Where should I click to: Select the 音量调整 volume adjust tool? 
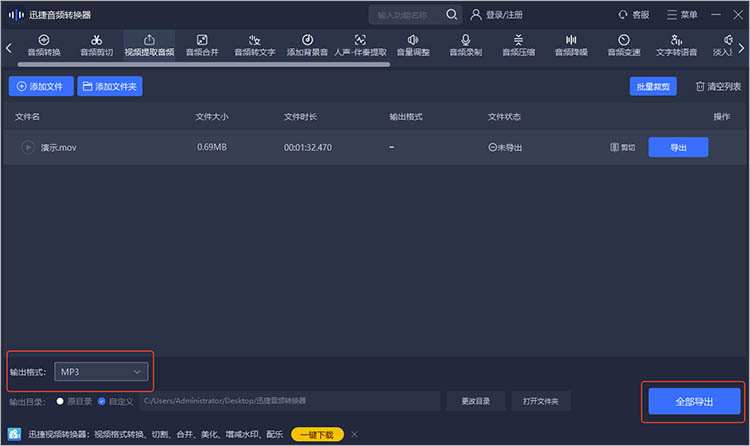413,45
